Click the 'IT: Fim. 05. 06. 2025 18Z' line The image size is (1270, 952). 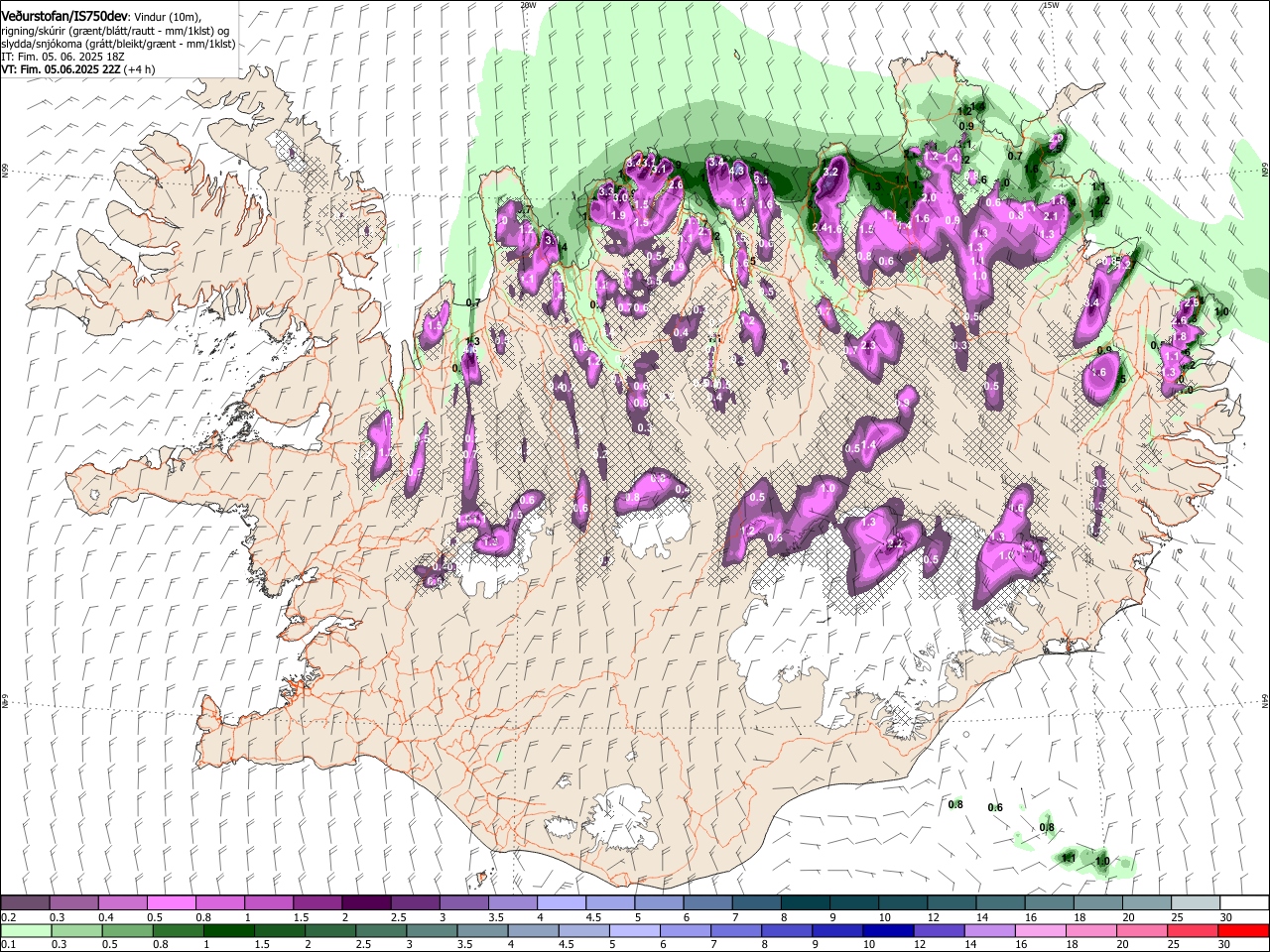point(63,57)
